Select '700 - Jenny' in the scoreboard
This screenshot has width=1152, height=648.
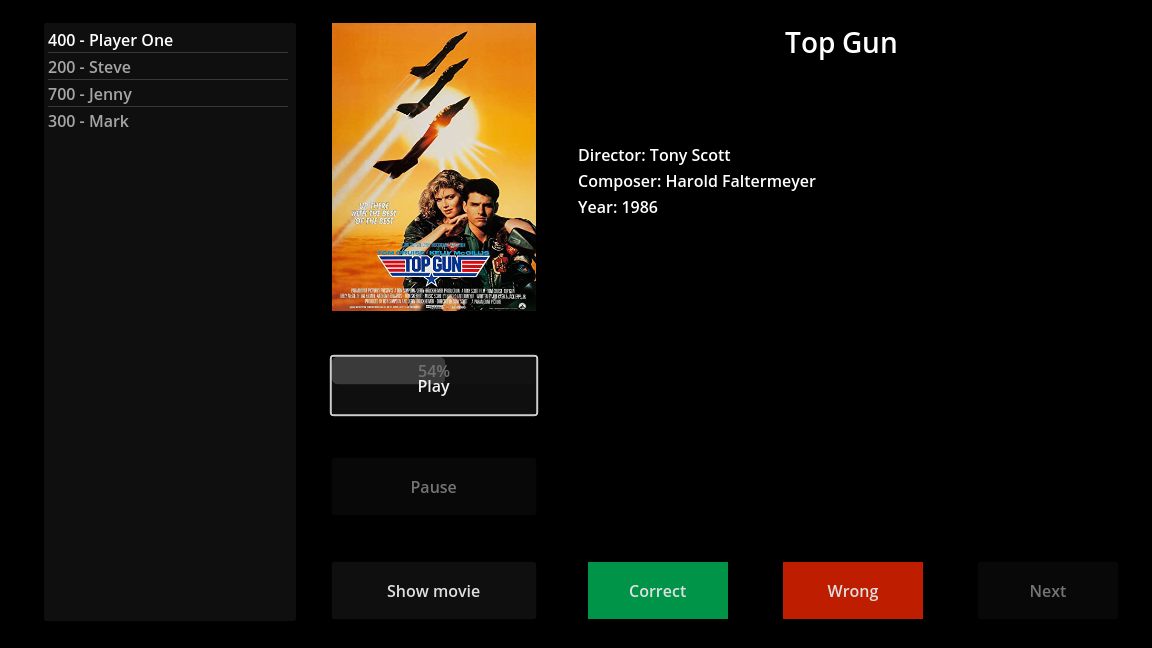coord(168,94)
